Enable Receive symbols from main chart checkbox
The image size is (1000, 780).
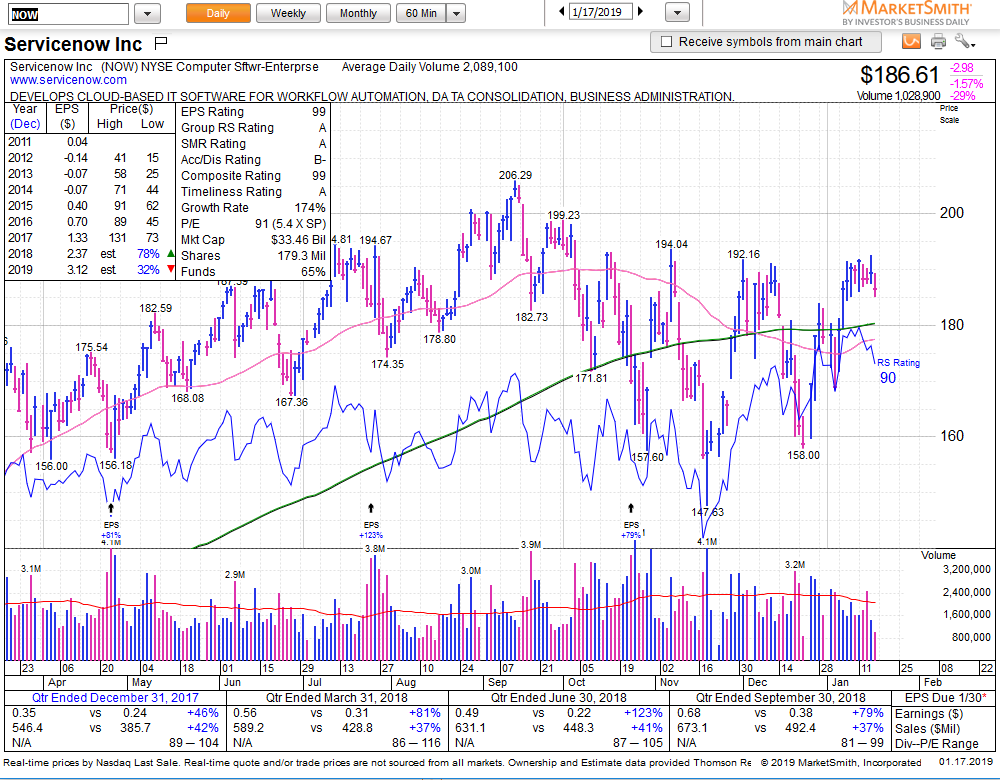(x=666, y=42)
